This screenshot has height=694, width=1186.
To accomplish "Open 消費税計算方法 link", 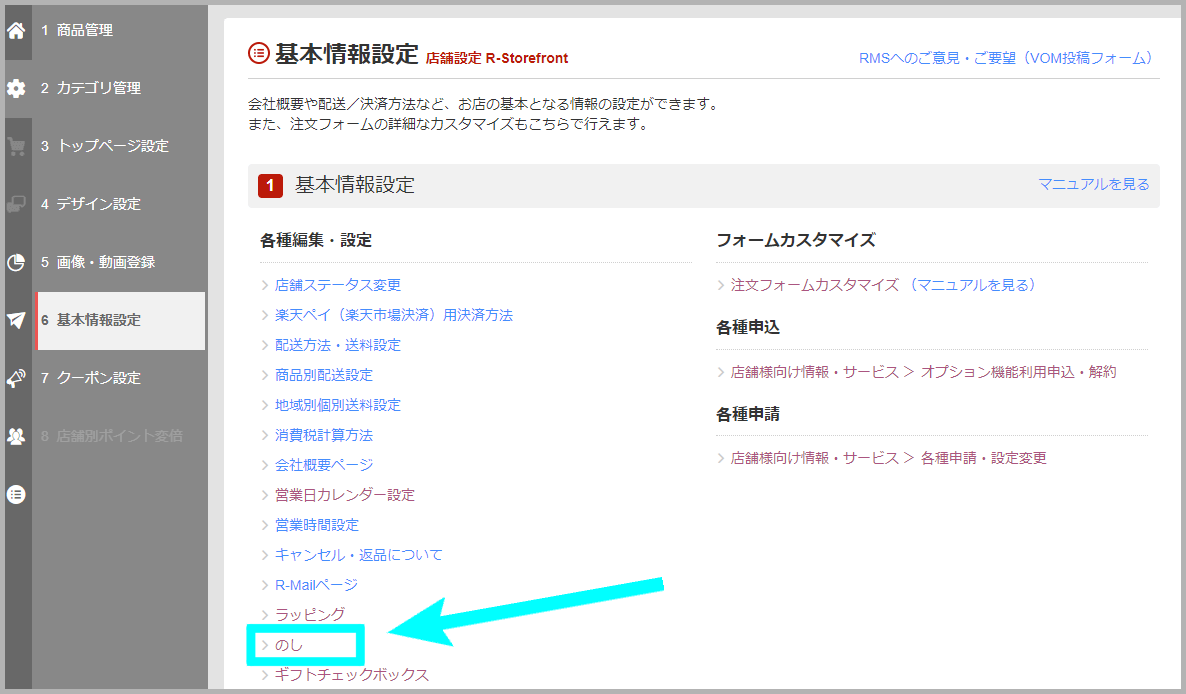I will 324,435.
